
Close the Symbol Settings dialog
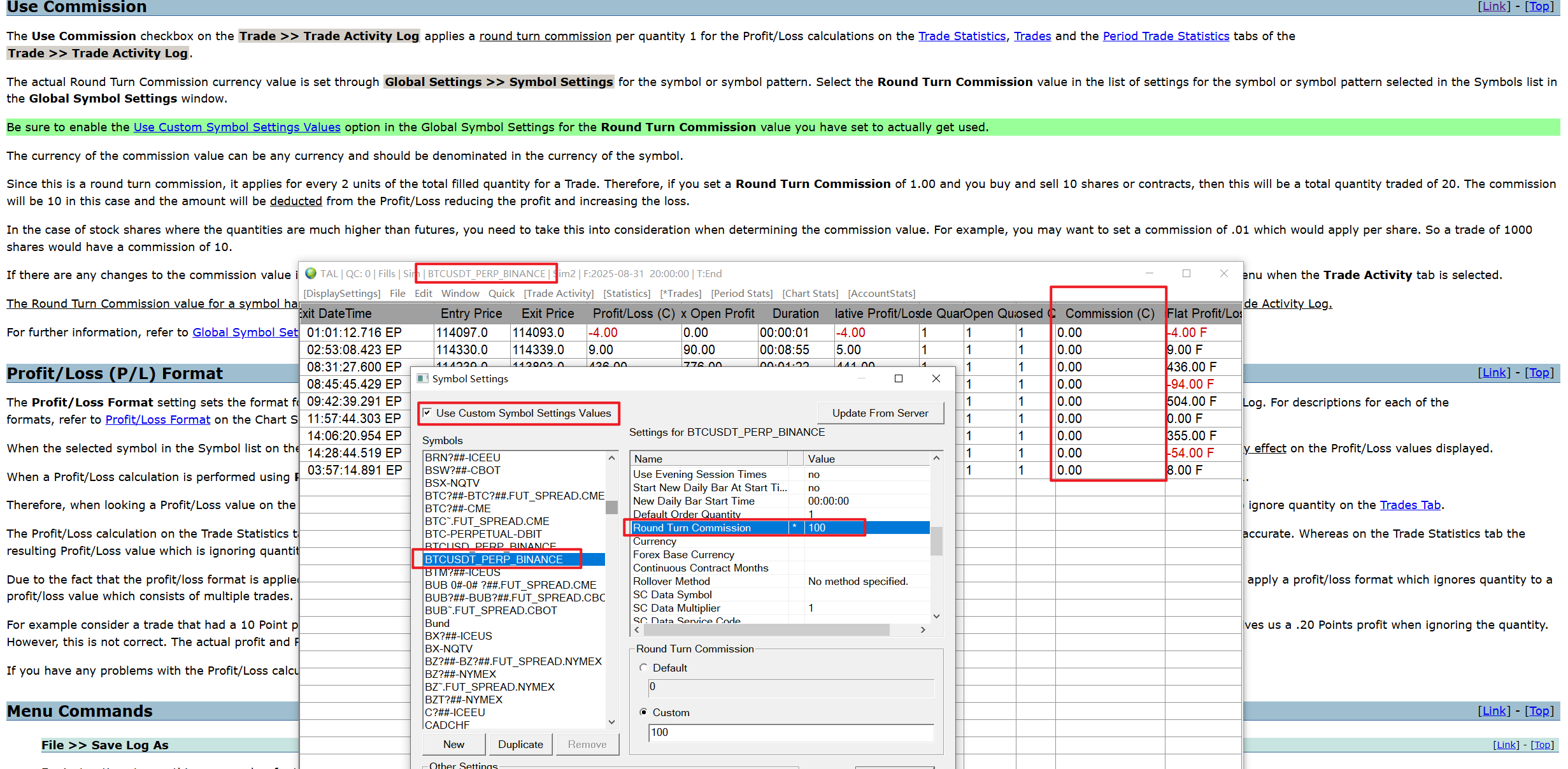tap(936, 378)
